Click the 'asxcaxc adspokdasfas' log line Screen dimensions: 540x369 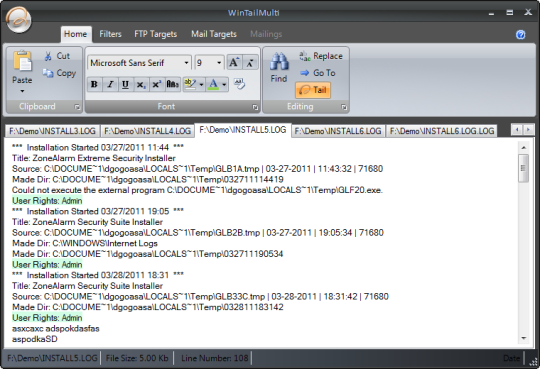(55, 328)
